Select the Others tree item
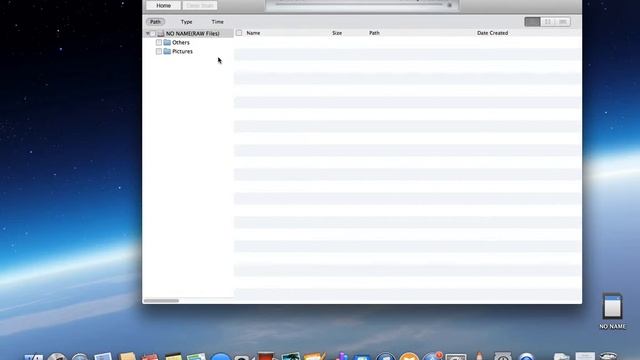The height and width of the screenshot is (360, 640). (181, 42)
